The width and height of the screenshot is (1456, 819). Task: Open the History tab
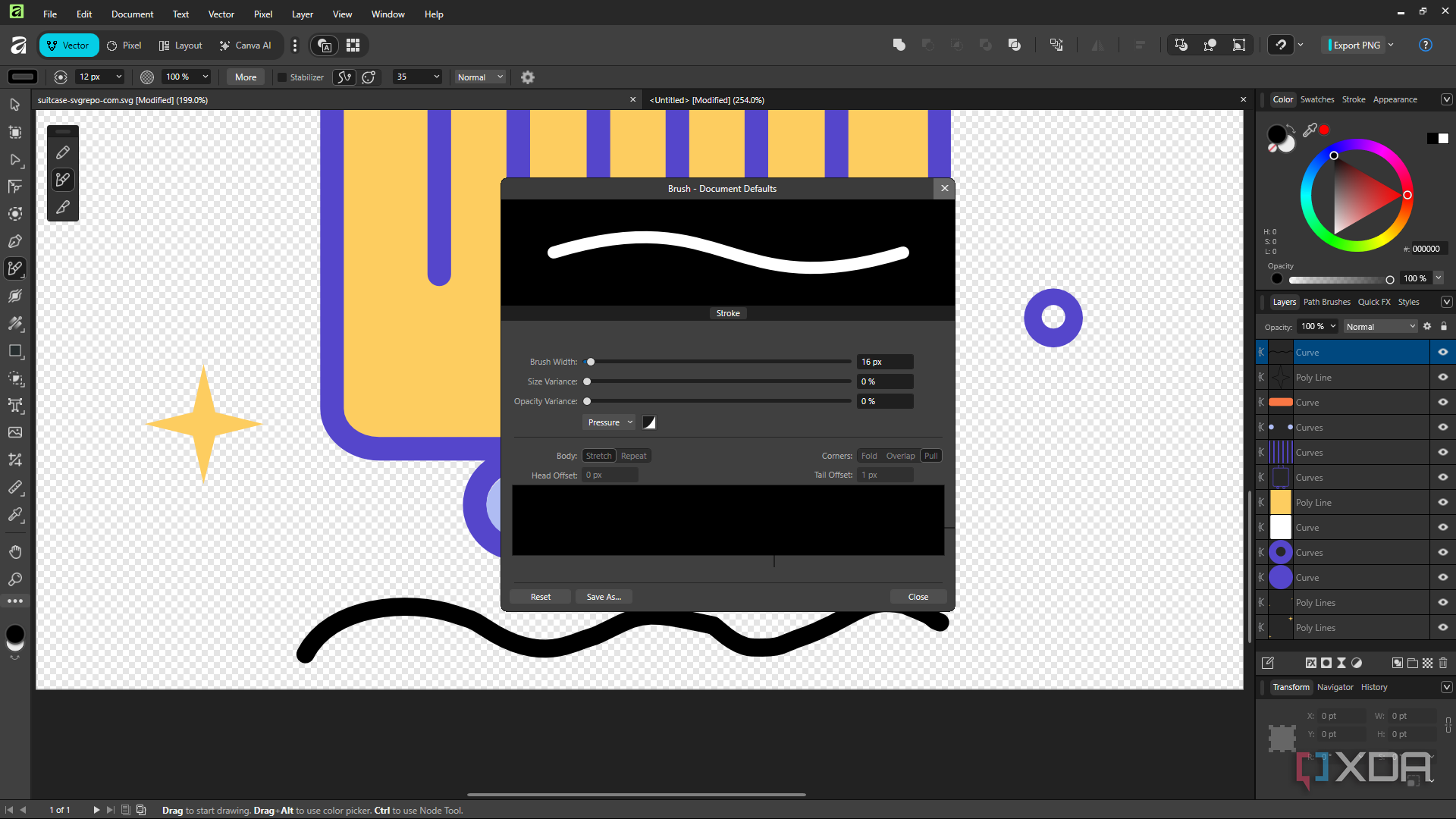[x=1374, y=687]
